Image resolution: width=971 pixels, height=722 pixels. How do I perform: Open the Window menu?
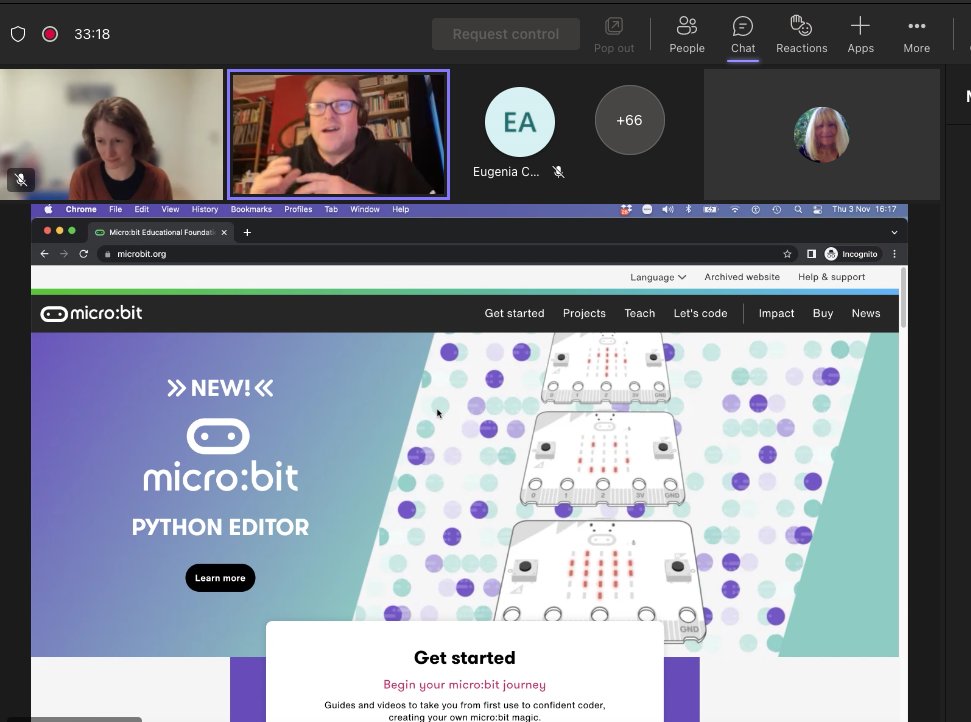[365, 209]
